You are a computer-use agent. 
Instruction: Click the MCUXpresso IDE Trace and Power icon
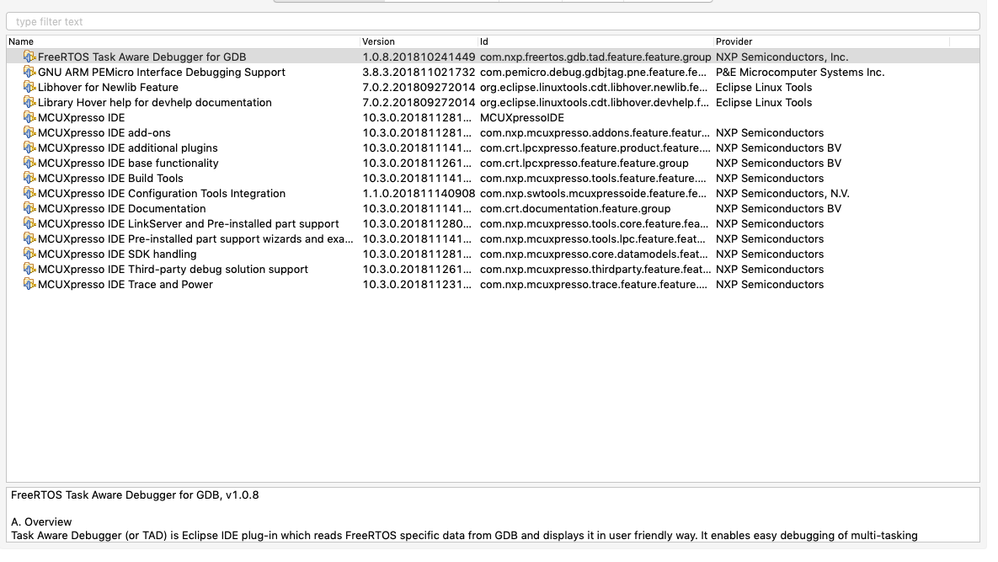29,285
